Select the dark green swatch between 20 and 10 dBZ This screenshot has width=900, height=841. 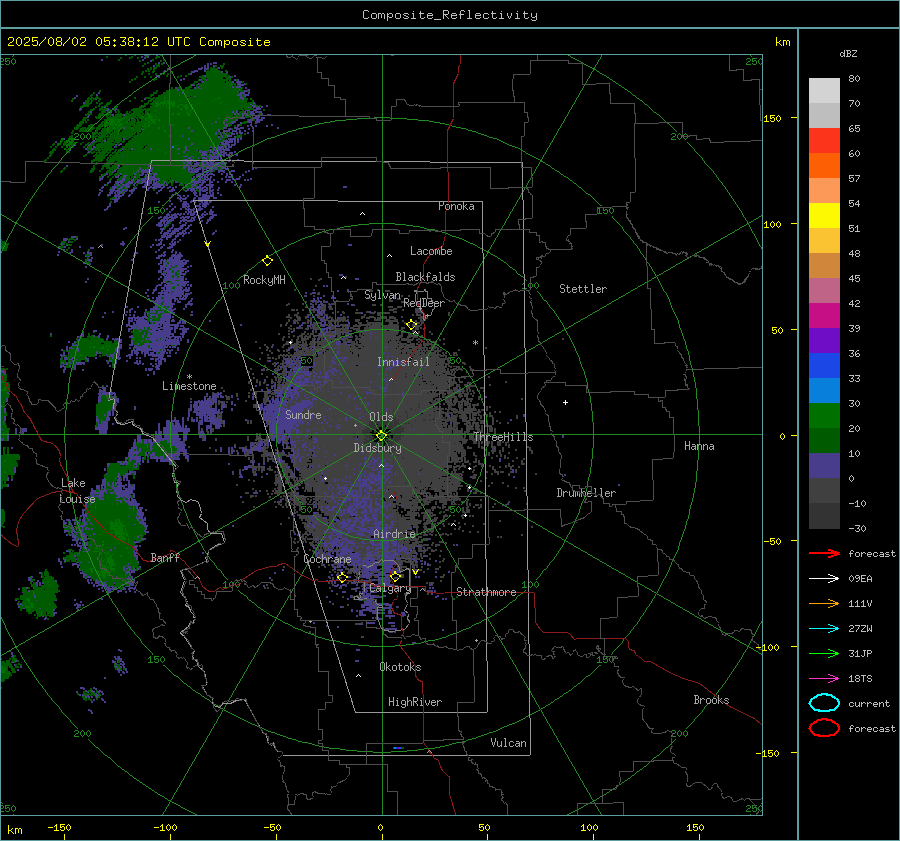[824, 440]
